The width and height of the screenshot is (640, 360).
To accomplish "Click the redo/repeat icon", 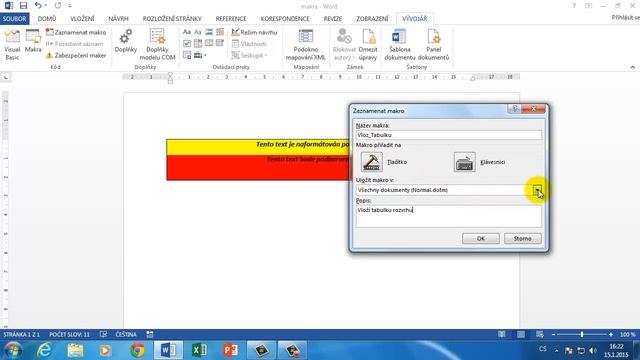I will (x=58, y=6).
